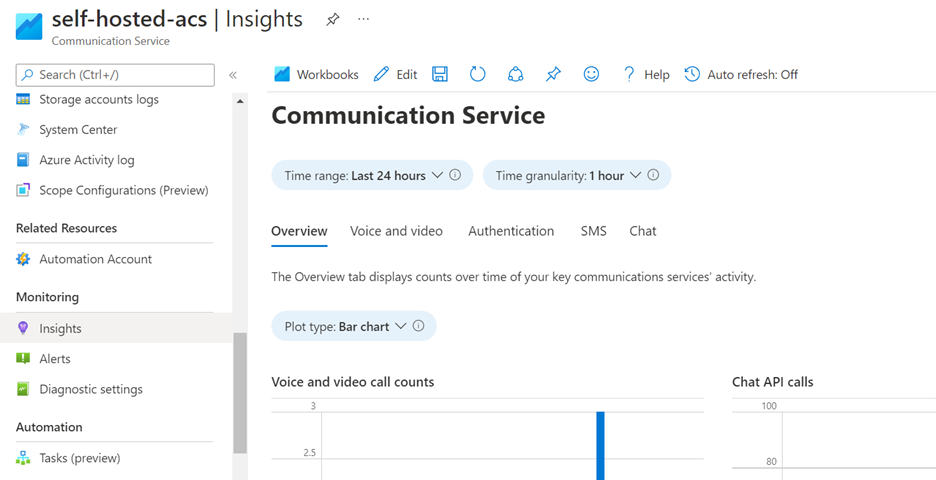Refresh the workbook with circular arrow icon

478,74
